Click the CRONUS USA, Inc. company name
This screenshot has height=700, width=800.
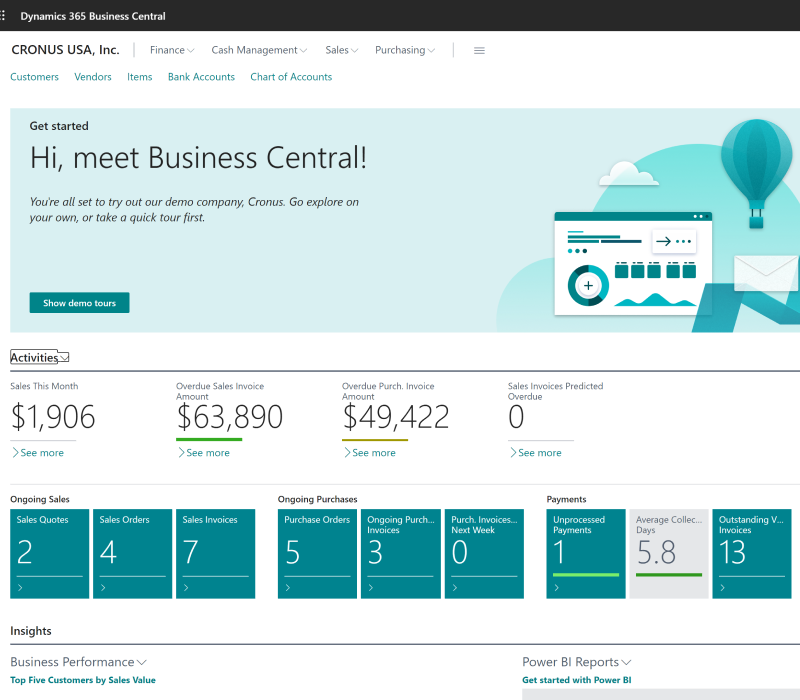click(x=65, y=50)
